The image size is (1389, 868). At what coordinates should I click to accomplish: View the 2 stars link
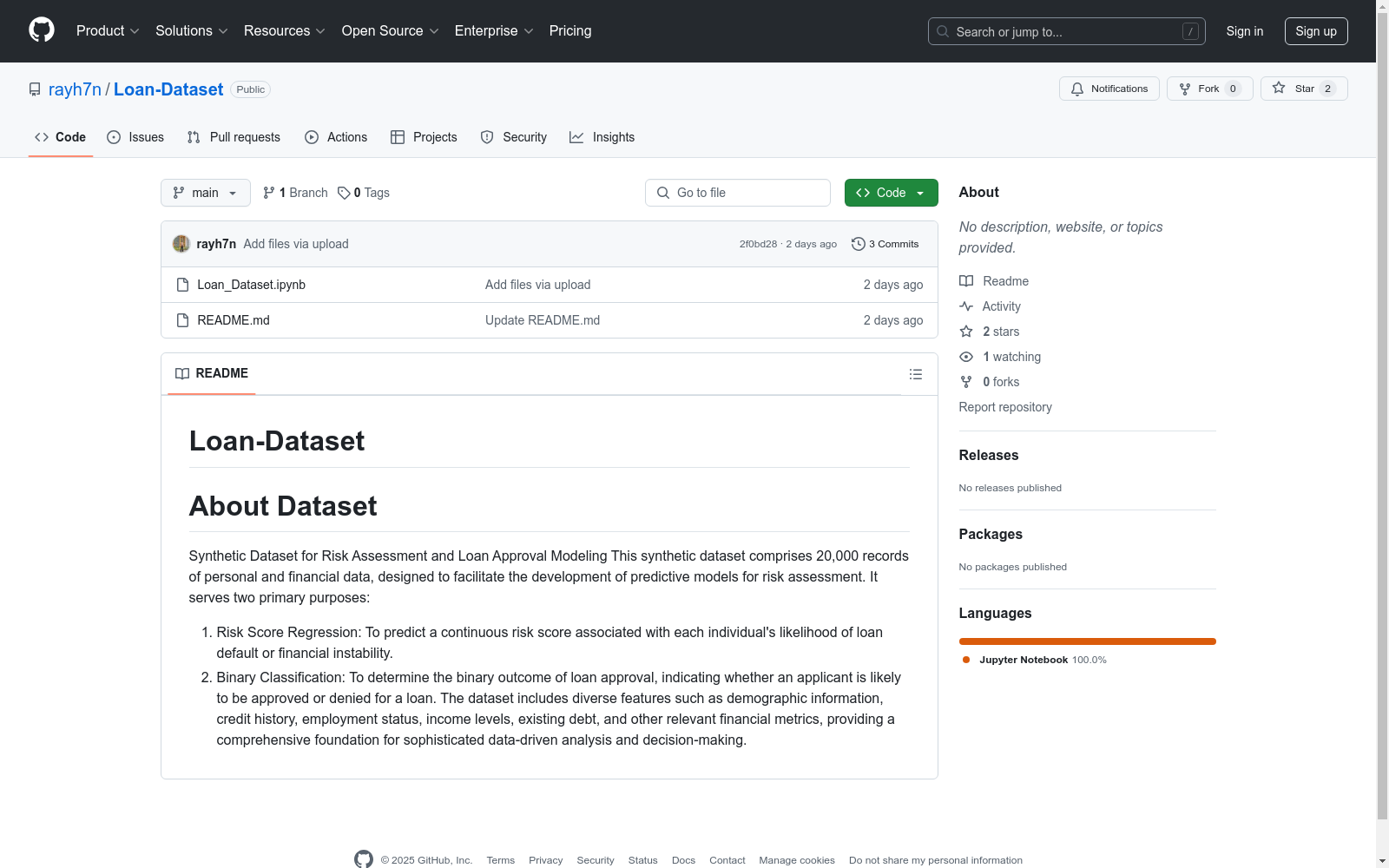[990, 332]
